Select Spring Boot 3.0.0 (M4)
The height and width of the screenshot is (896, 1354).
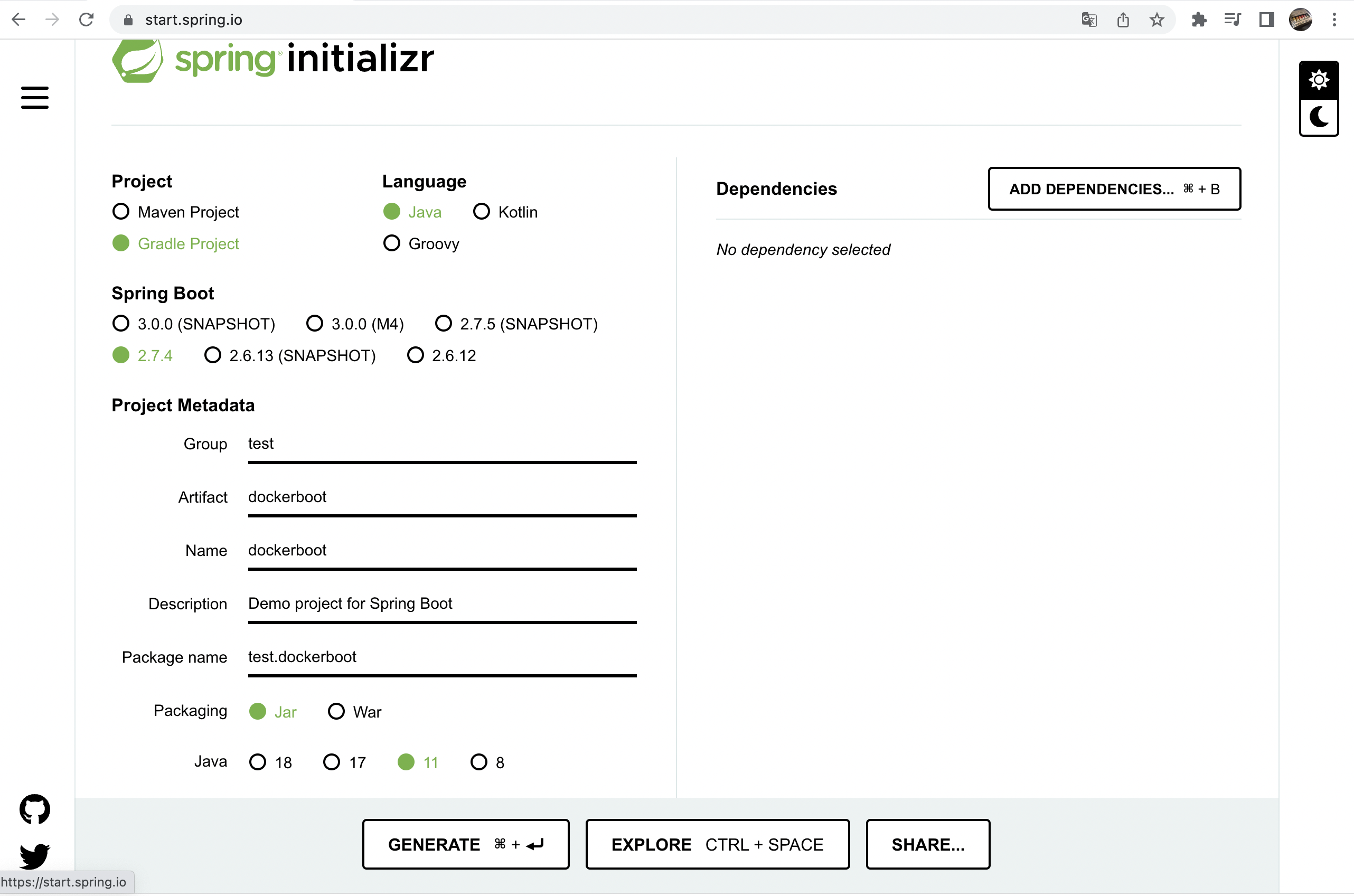click(x=314, y=324)
